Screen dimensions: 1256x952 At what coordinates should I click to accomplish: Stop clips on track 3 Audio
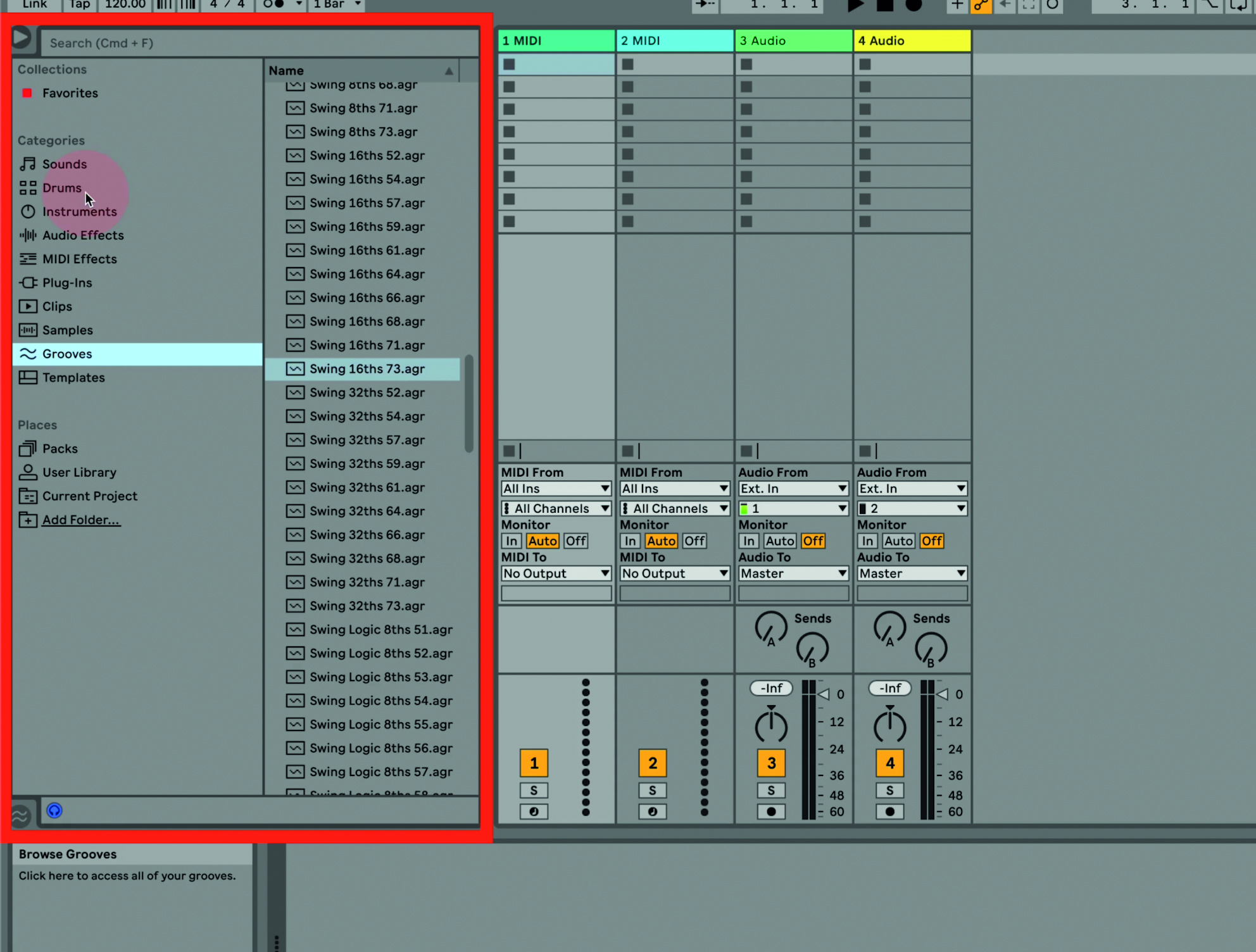[746, 451]
